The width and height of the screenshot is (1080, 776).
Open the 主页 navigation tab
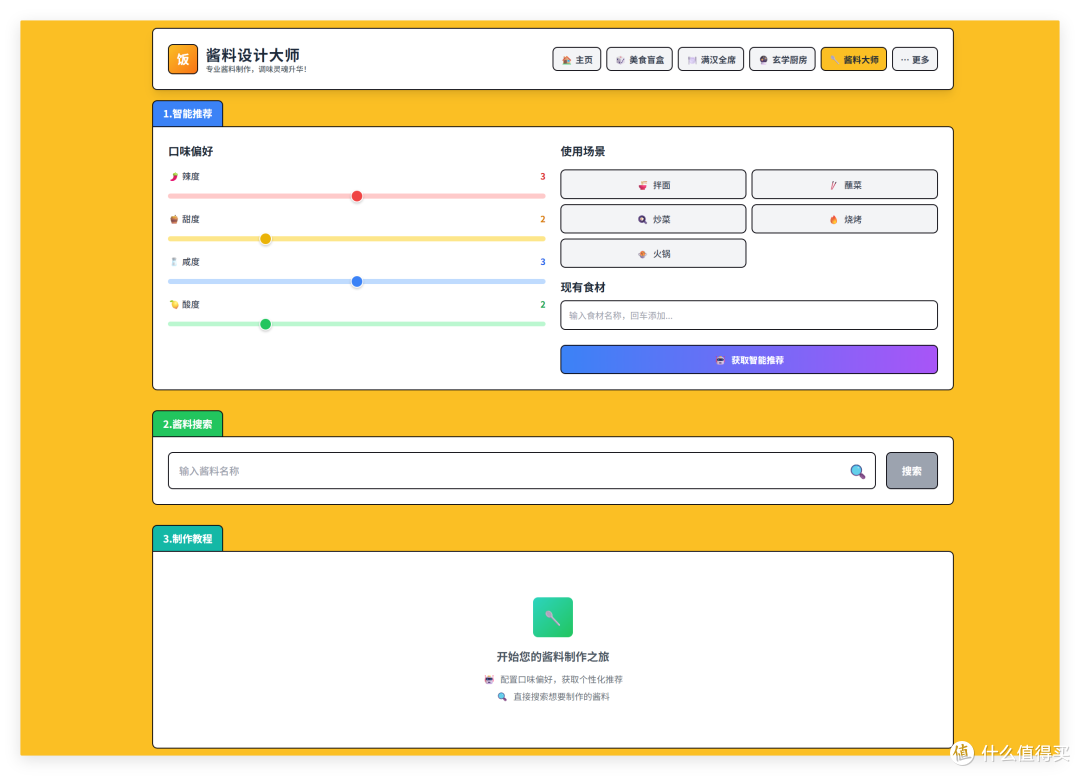(577, 59)
